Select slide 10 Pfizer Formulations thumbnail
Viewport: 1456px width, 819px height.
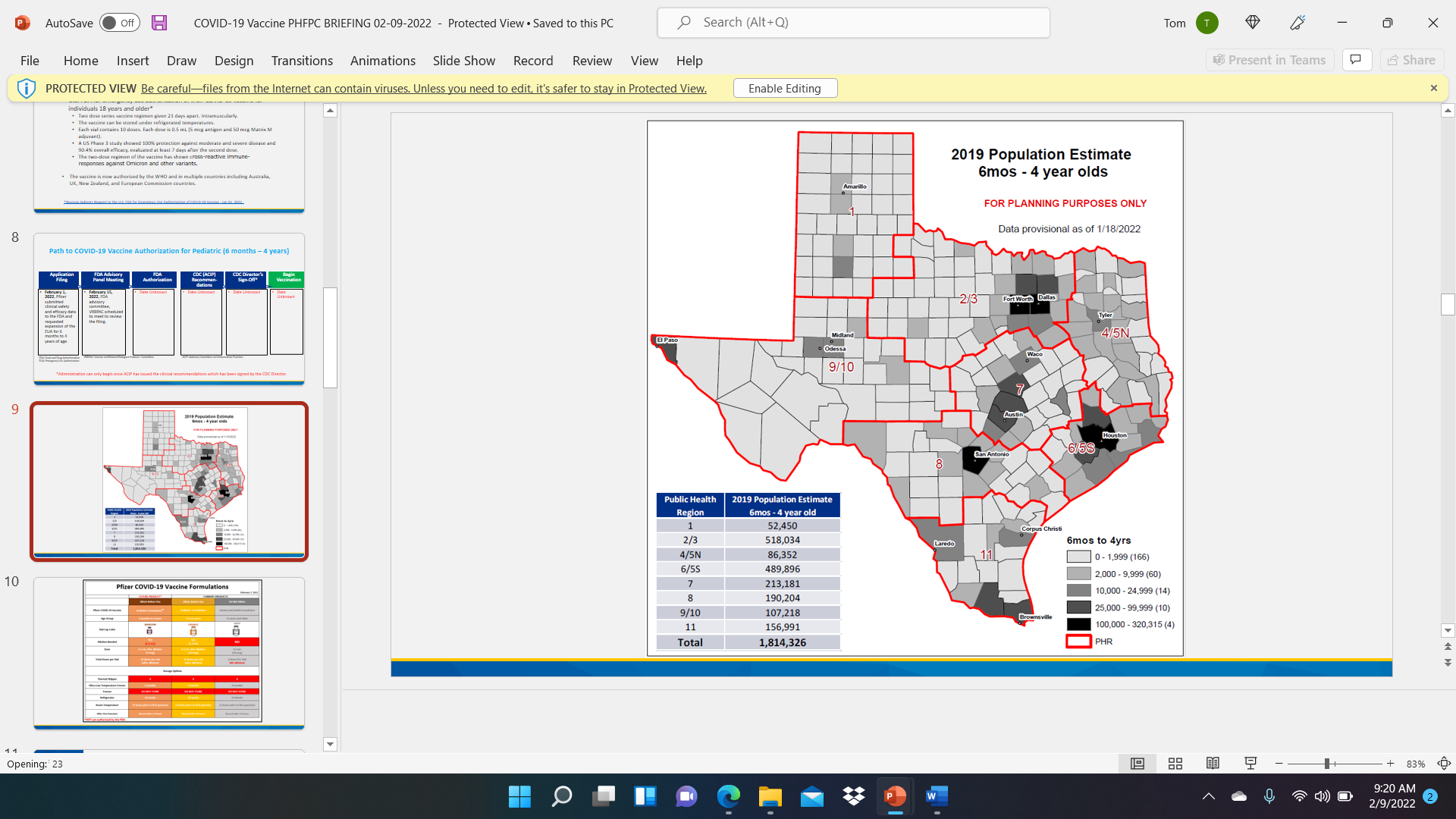click(169, 652)
